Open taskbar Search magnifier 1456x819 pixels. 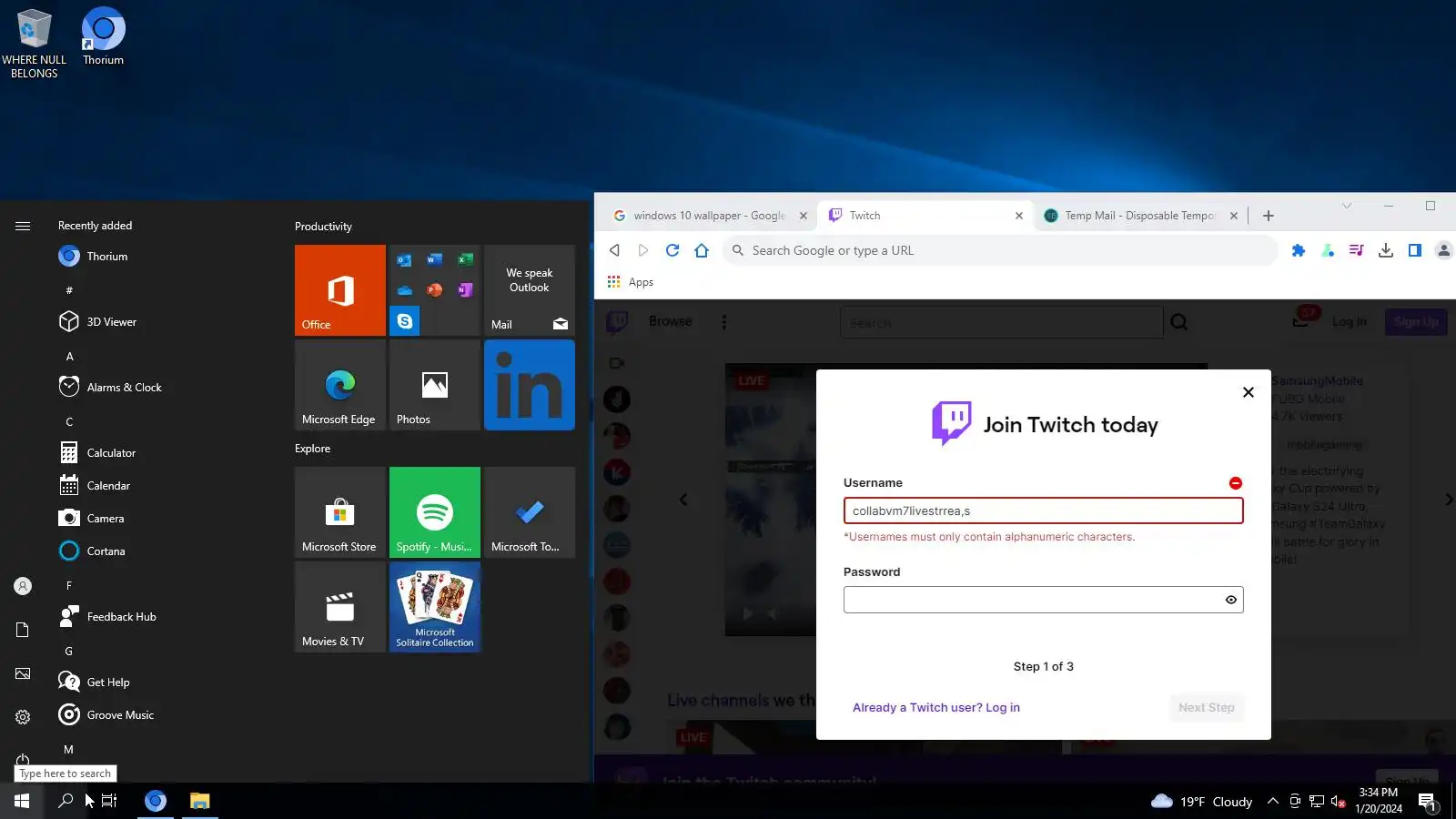66,801
